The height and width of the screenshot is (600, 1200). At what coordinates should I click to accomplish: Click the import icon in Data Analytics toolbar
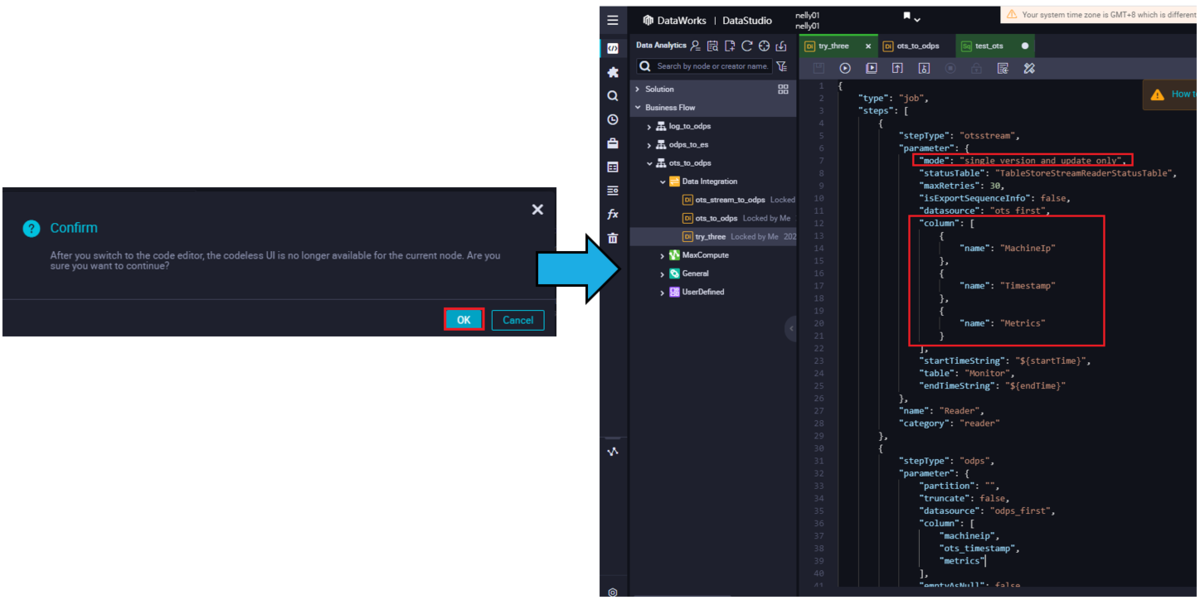781,46
